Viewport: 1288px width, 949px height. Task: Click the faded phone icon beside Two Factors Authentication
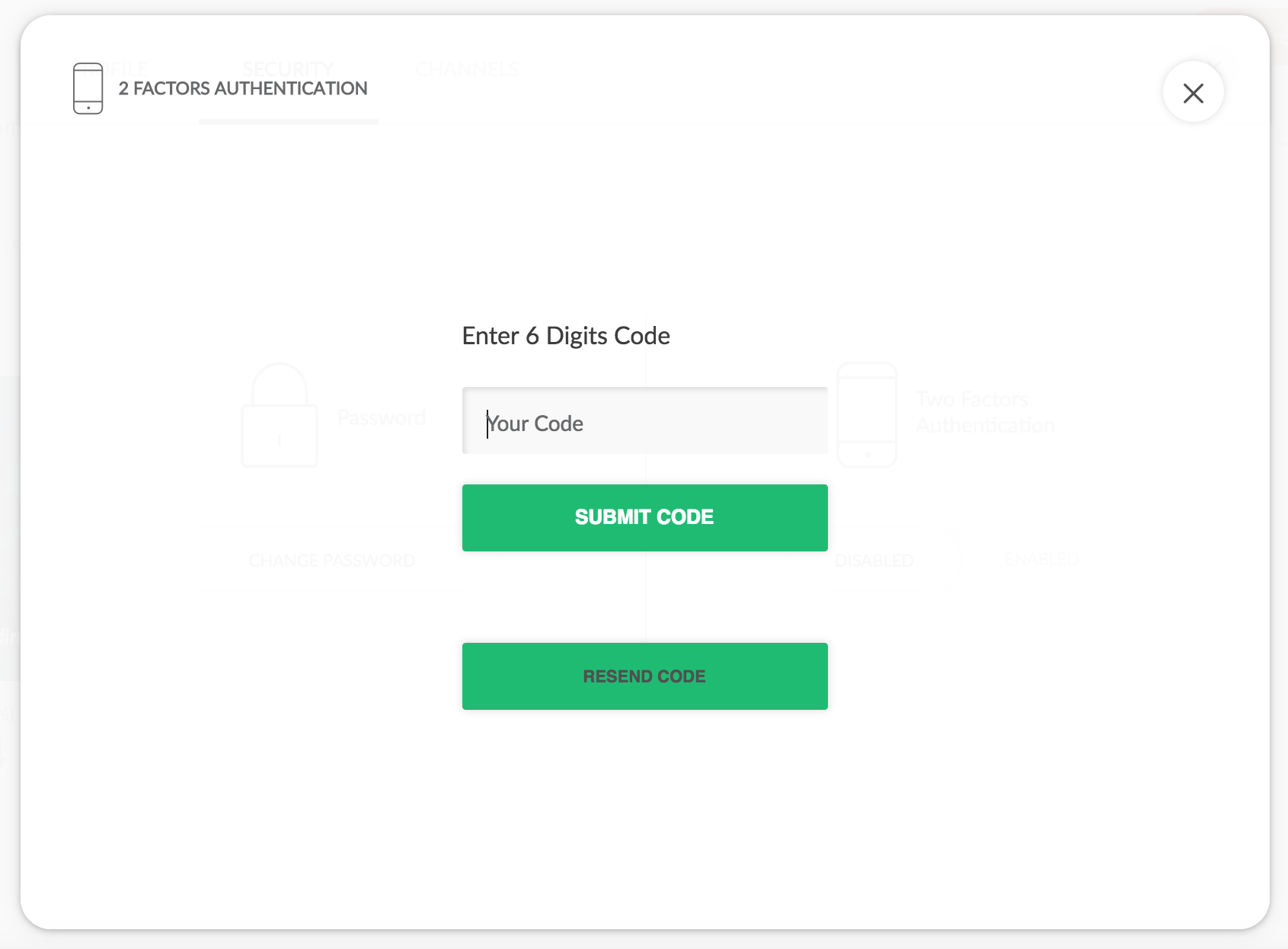click(867, 415)
